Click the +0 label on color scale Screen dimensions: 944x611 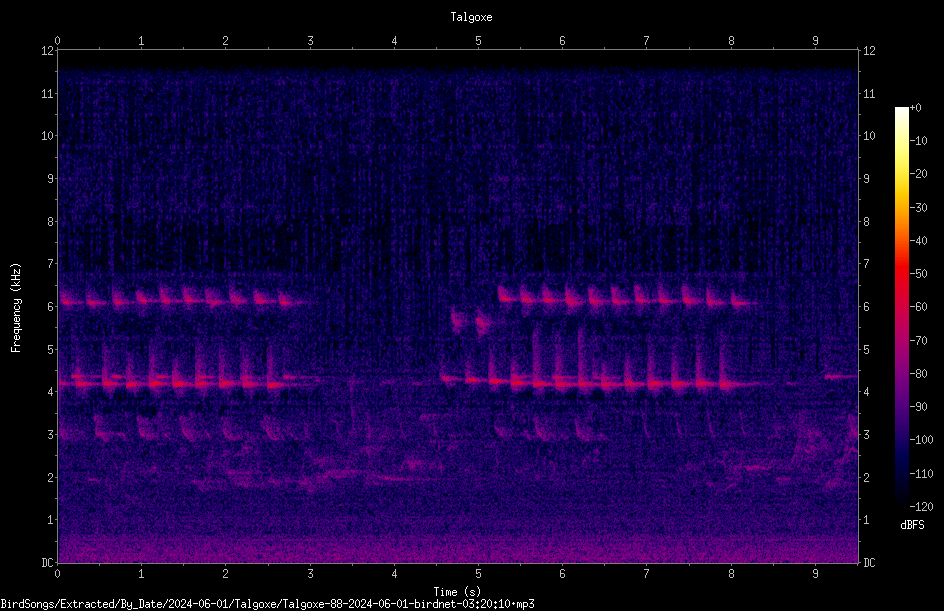pyautogui.click(x=916, y=108)
